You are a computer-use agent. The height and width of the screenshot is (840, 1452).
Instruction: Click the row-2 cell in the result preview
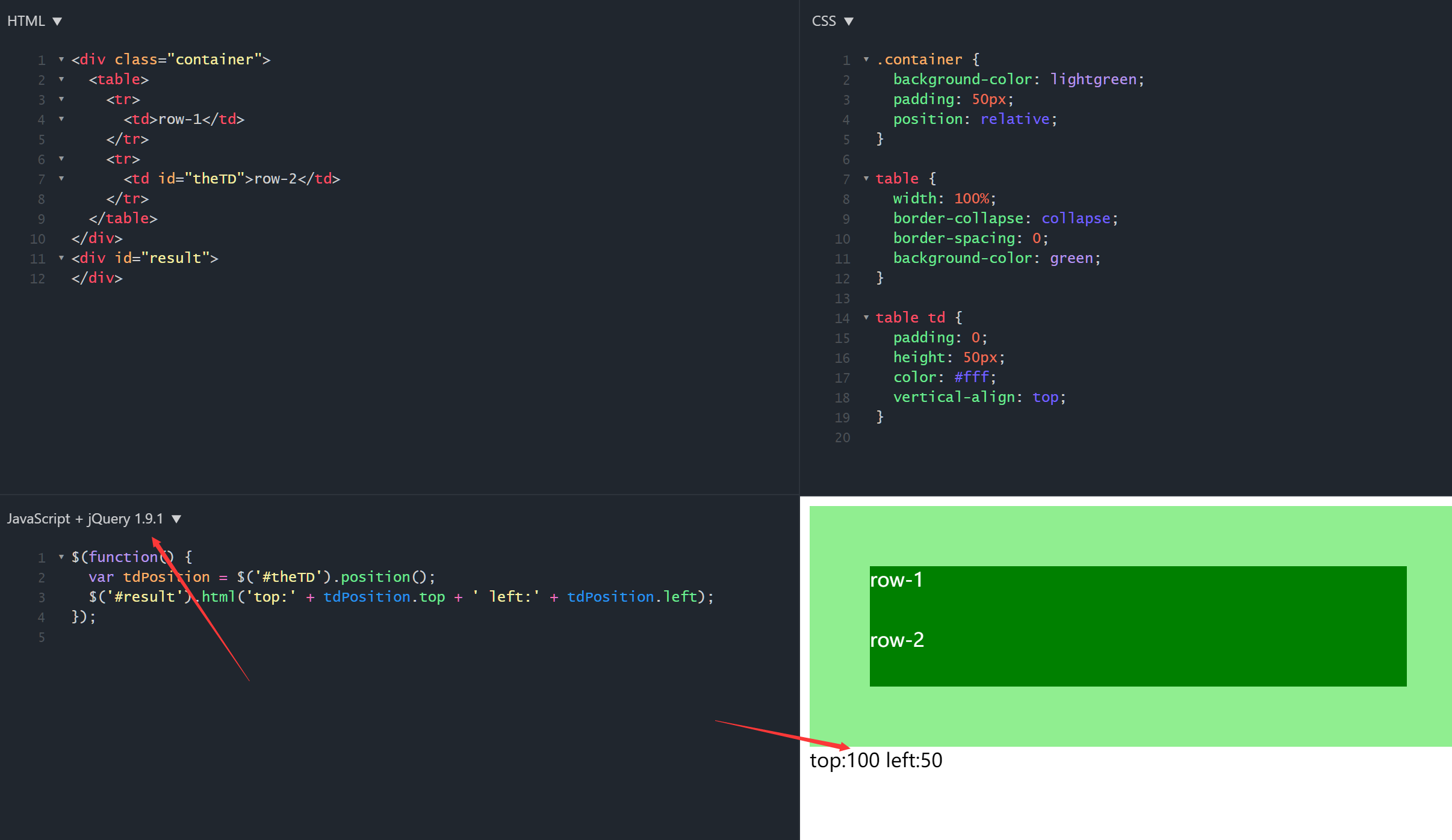(1138, 656)
